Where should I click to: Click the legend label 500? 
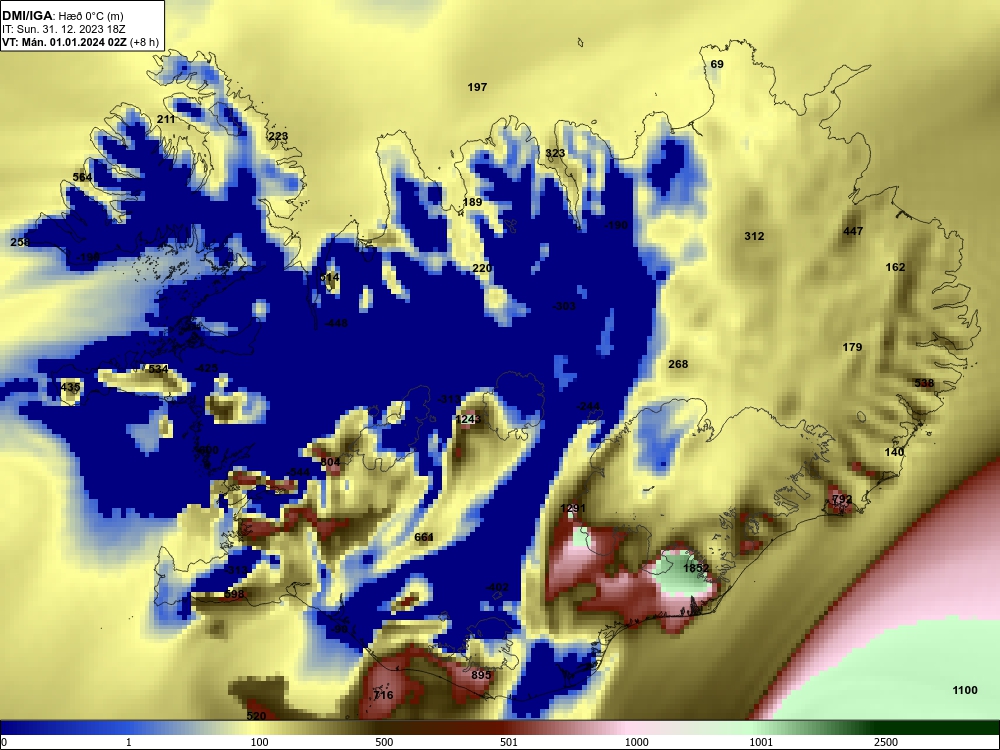[x=384, y=742]
